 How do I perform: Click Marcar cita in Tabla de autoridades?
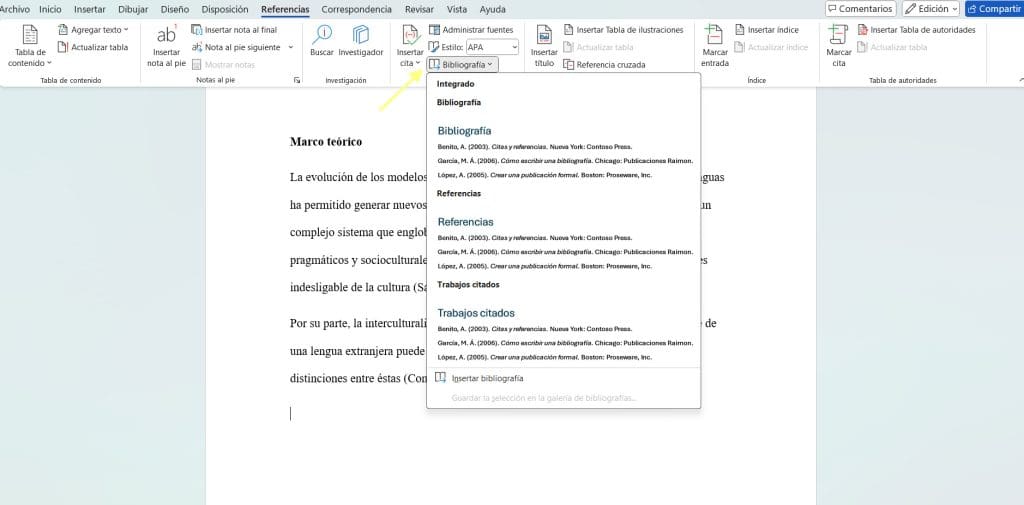839,46
